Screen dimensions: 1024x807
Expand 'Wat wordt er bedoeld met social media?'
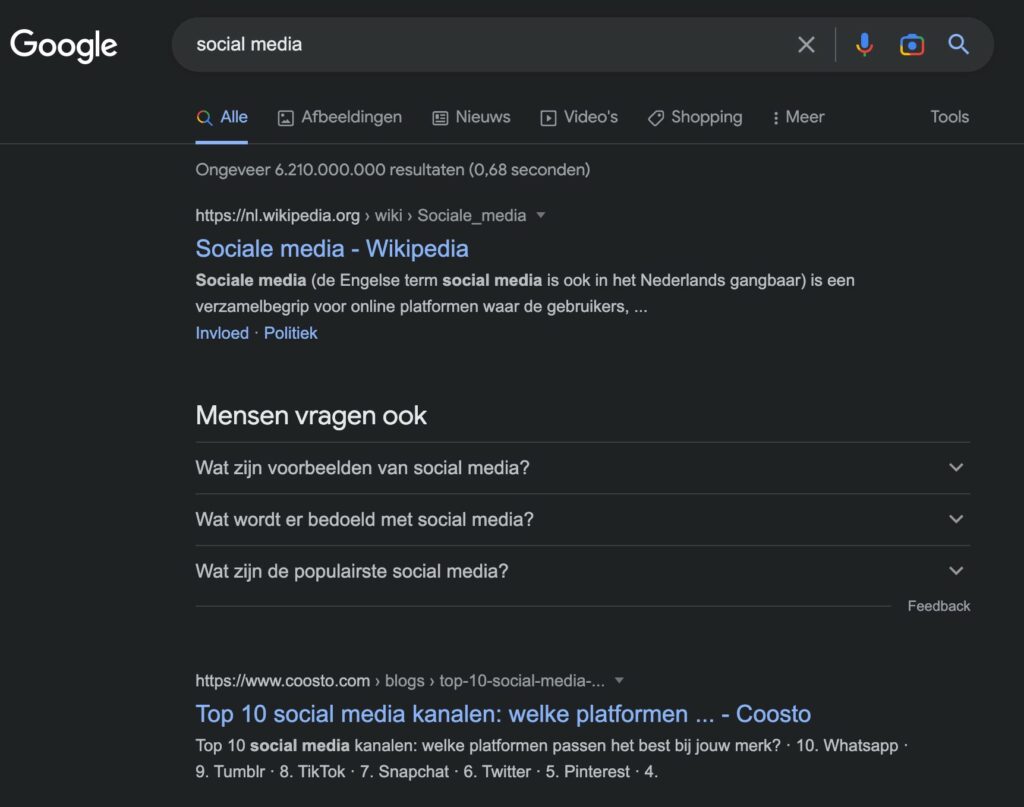coord(583,520)
